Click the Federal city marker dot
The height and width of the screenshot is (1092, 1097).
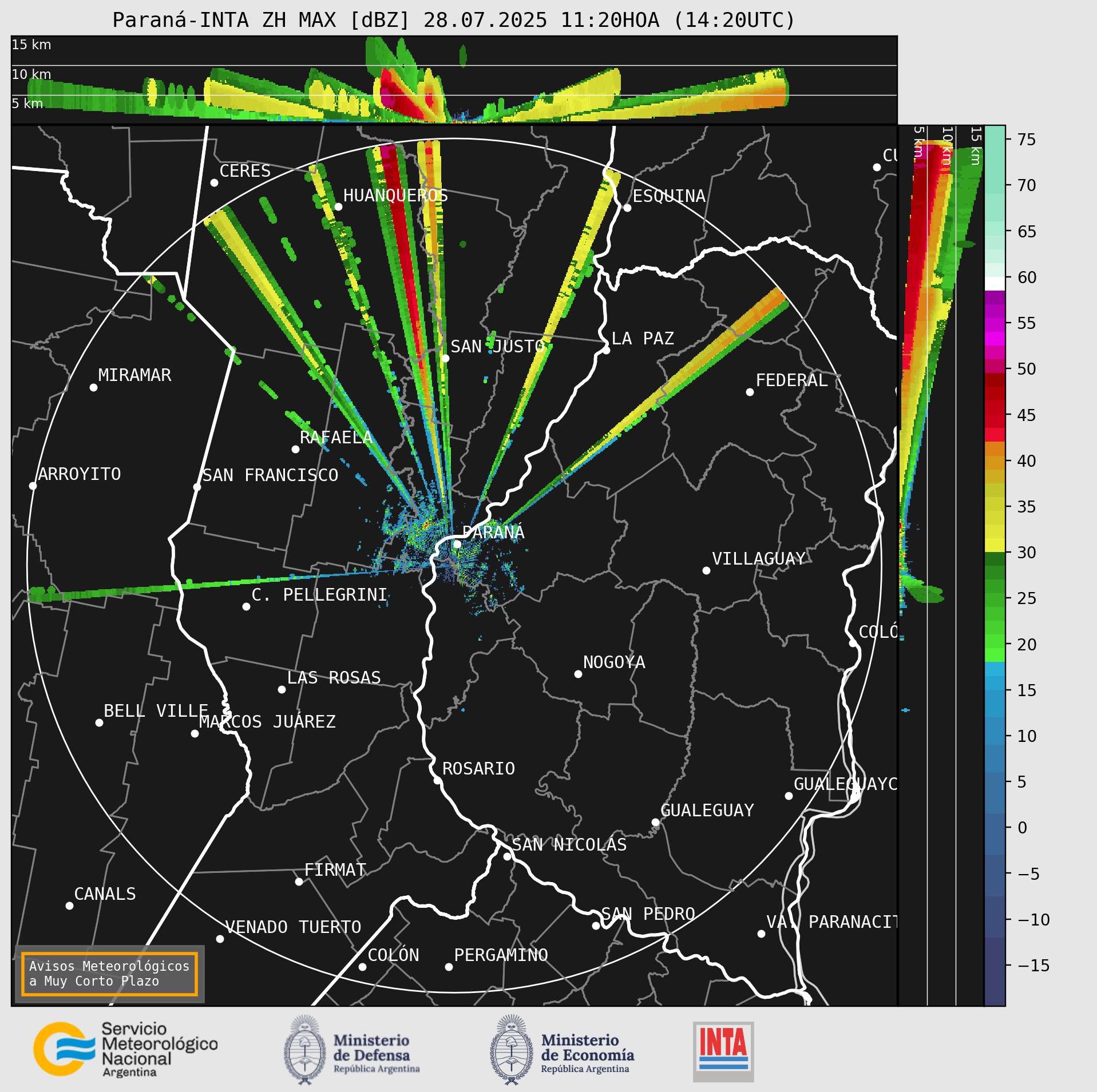pyautogui.click(x=750, y=392)
